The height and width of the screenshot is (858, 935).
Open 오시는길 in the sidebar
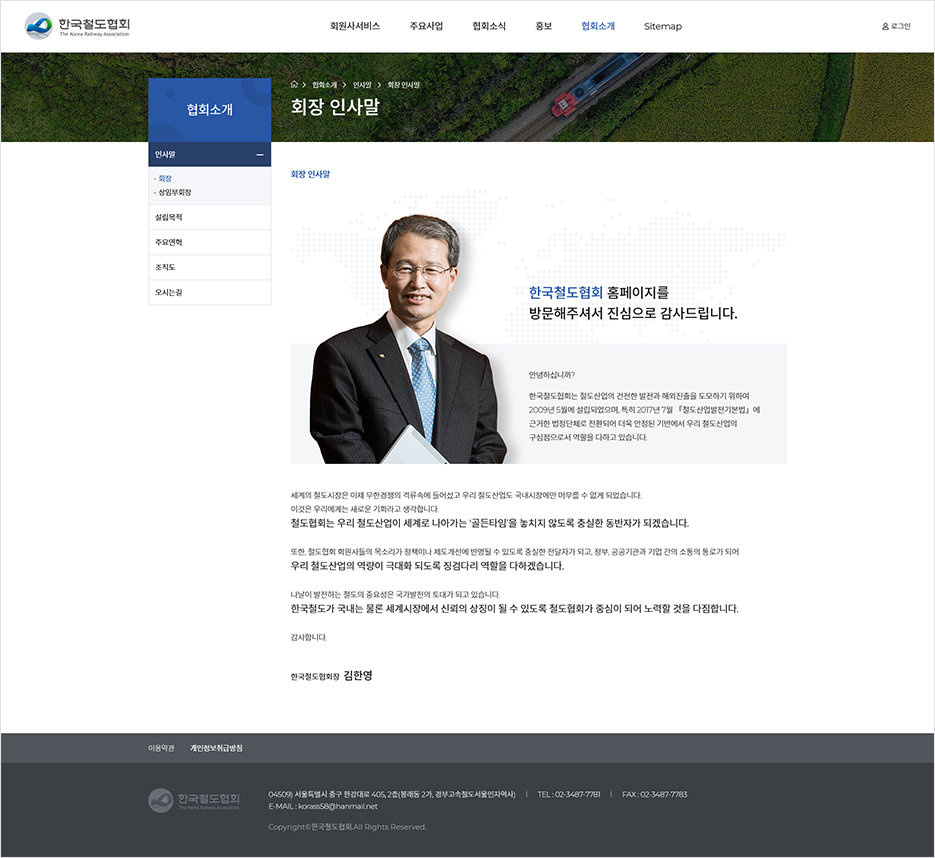[x=209, y=292]
